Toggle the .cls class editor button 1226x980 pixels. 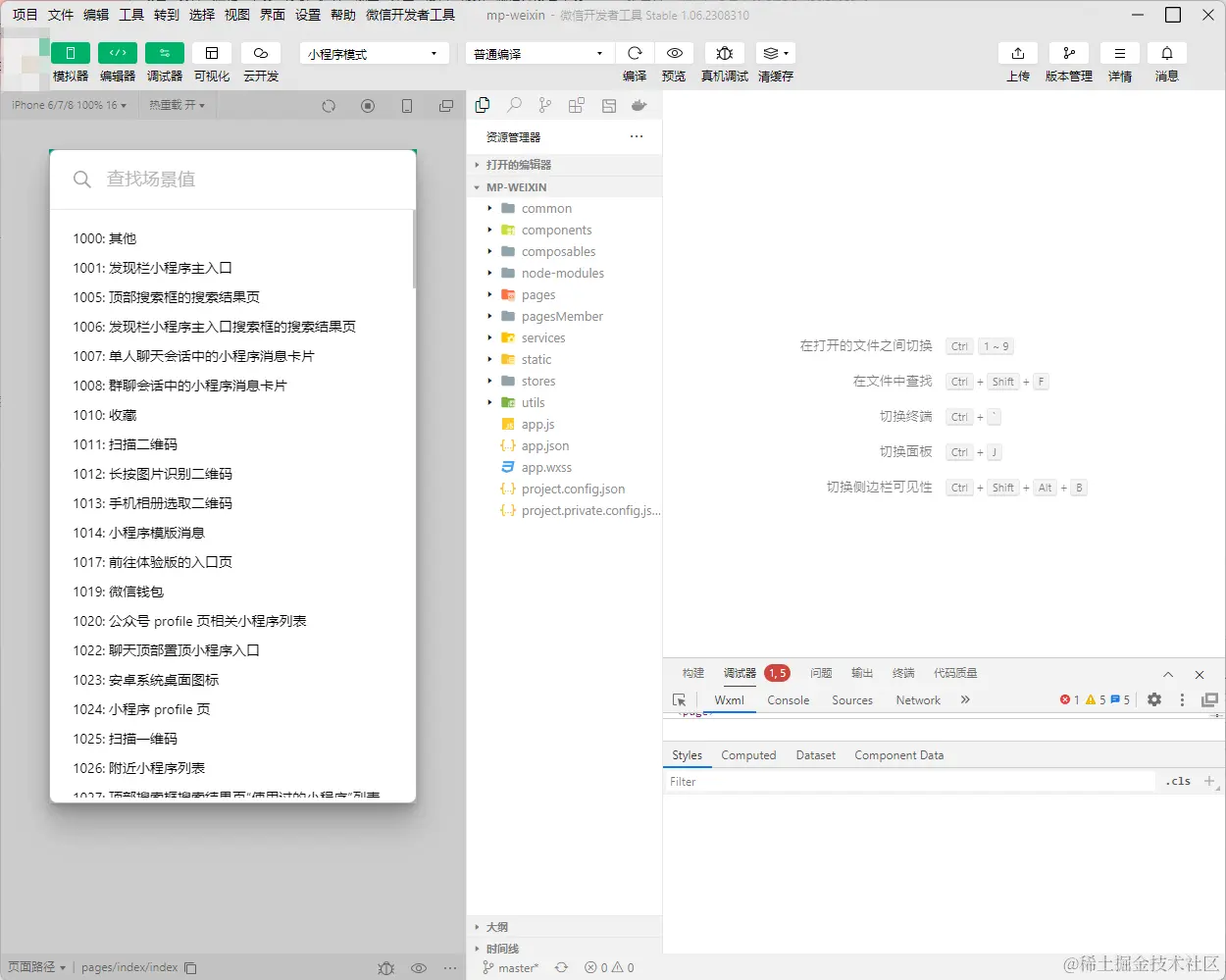(x=1178, y=782)
